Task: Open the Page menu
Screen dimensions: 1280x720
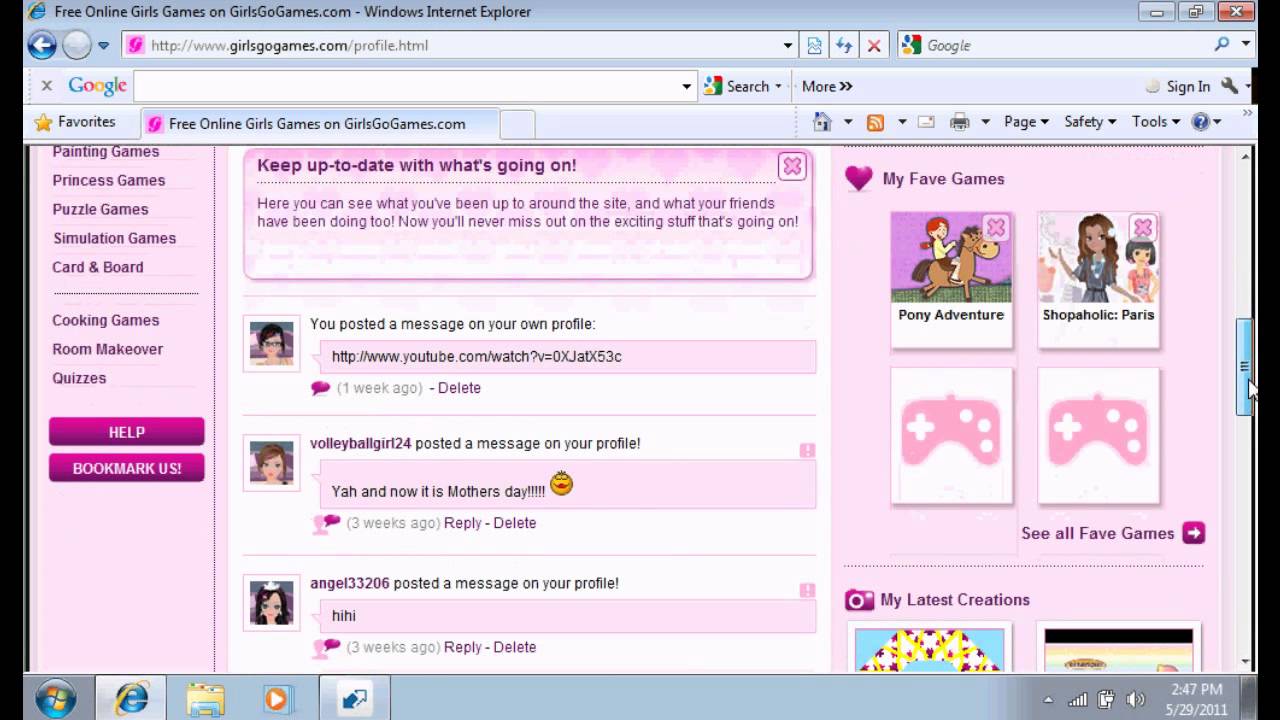Action: tap(1026, 122)
